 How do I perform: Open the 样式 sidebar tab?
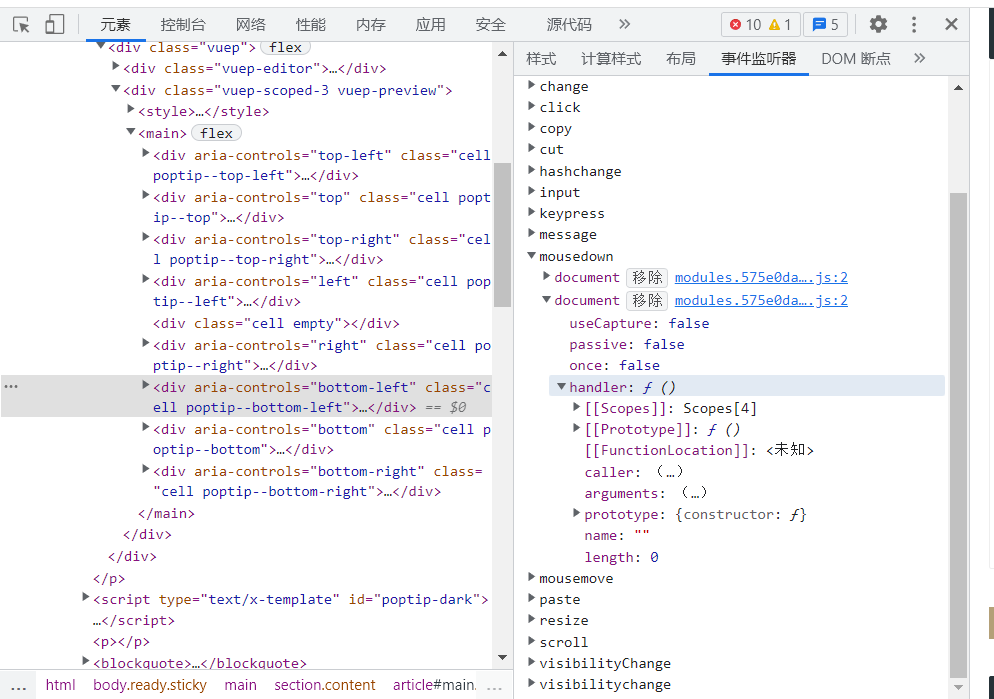coord(541,58)
